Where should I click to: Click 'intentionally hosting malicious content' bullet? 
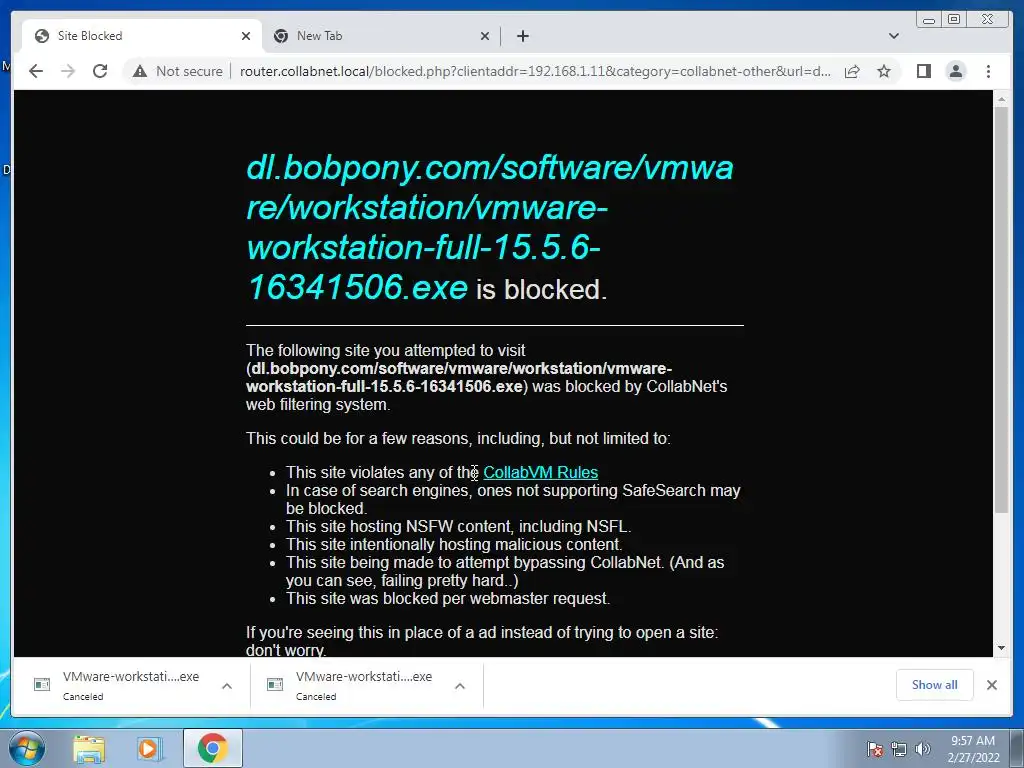coord(454,544)
